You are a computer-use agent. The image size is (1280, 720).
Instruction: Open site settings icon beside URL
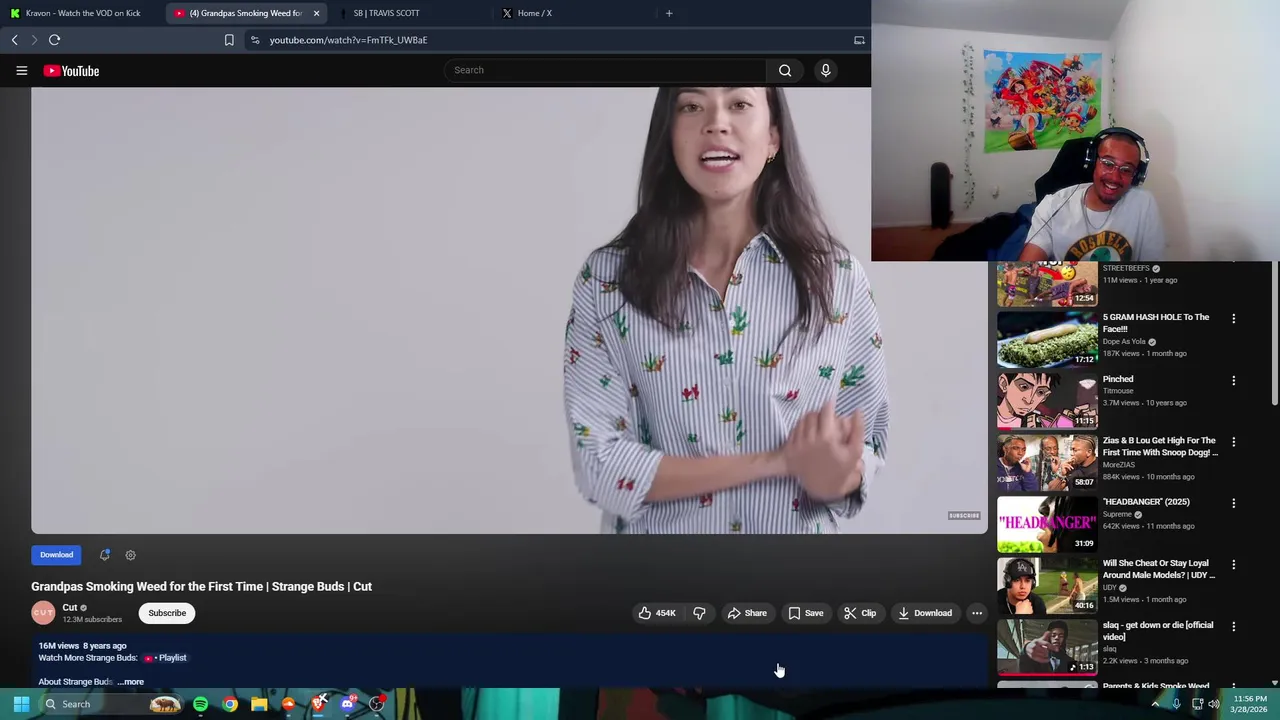pyautogui.click(x=255, y=40)
